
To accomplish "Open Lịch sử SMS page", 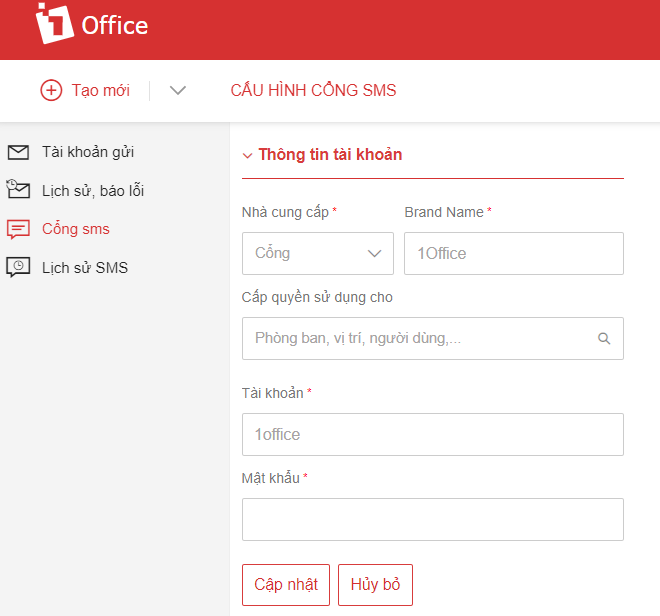I will pos(85,268).
